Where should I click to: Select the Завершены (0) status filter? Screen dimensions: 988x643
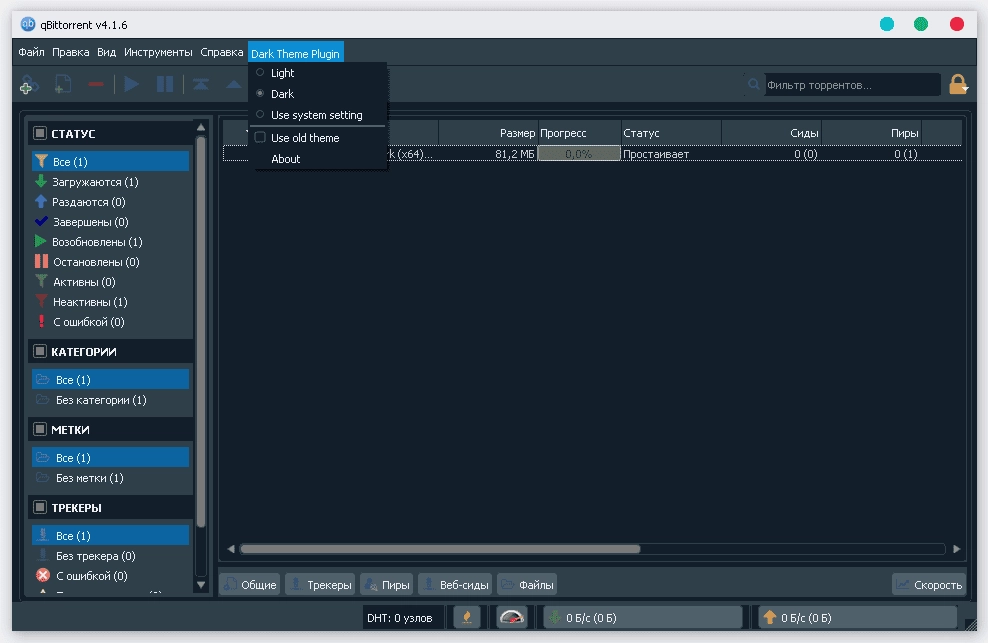tap(111, 222)
